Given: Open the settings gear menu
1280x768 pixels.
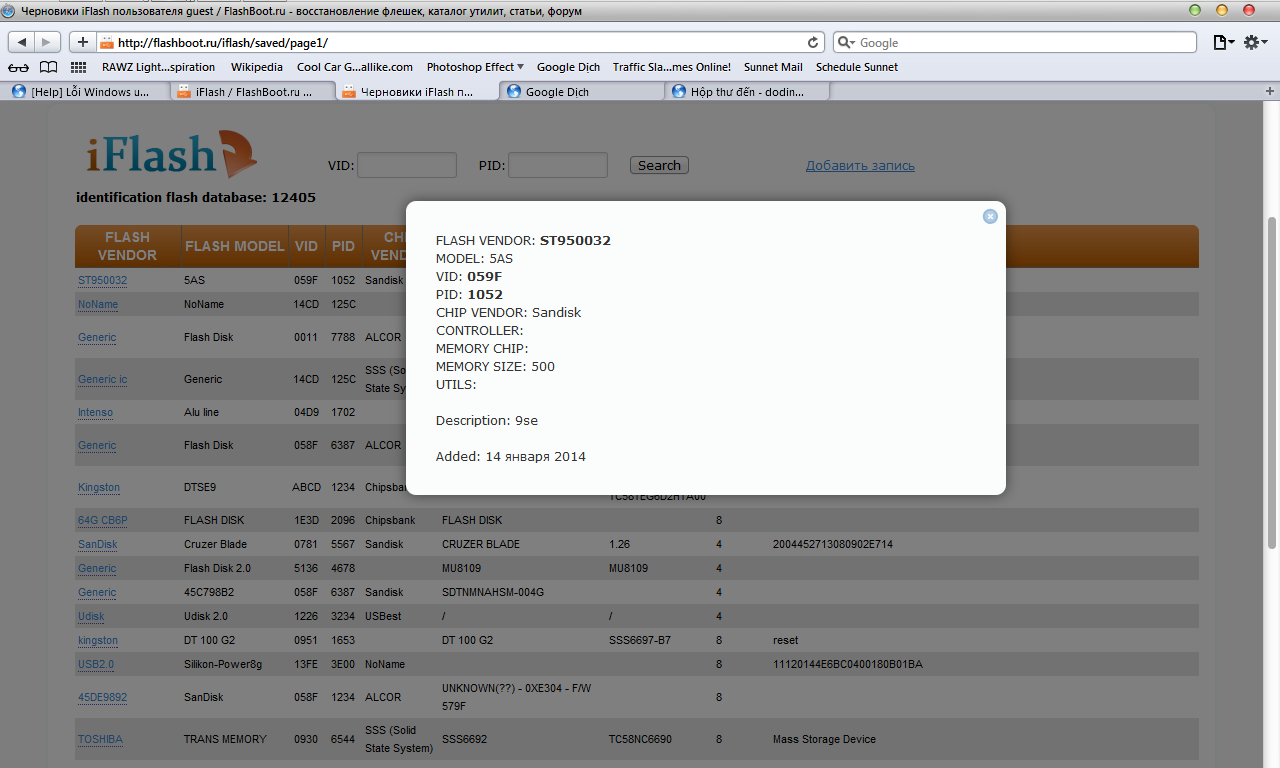Looking at the screenshot, I should tap(1255, 42).
